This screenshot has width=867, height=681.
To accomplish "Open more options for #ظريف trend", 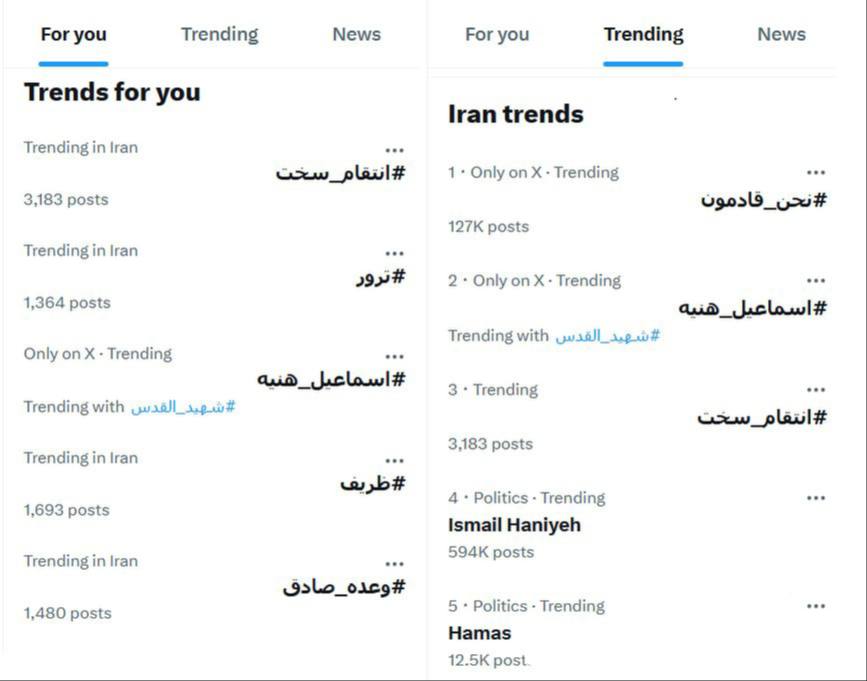I will 395,461.
